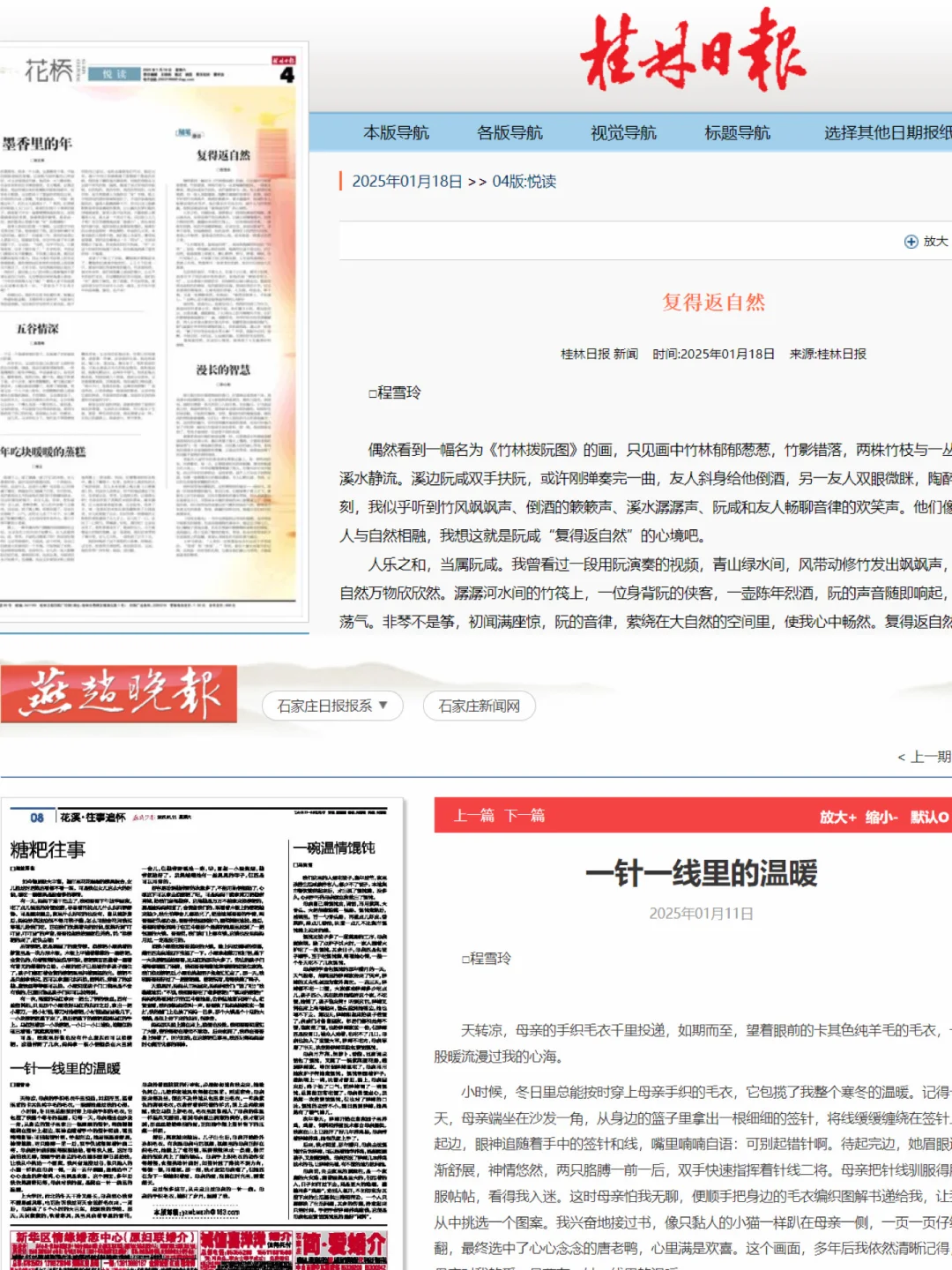952x1270 pixels.
Task: Click the 放大 magnifier plus icon
Action: (x=911, y=242)
